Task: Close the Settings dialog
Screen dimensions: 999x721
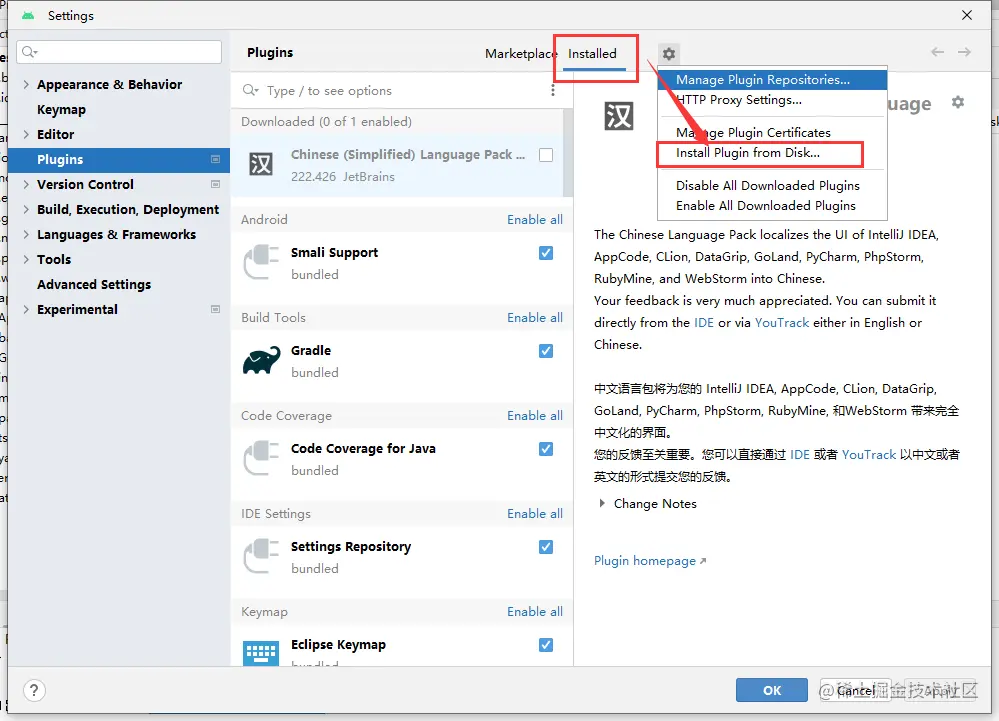Action: coord(967,15)
